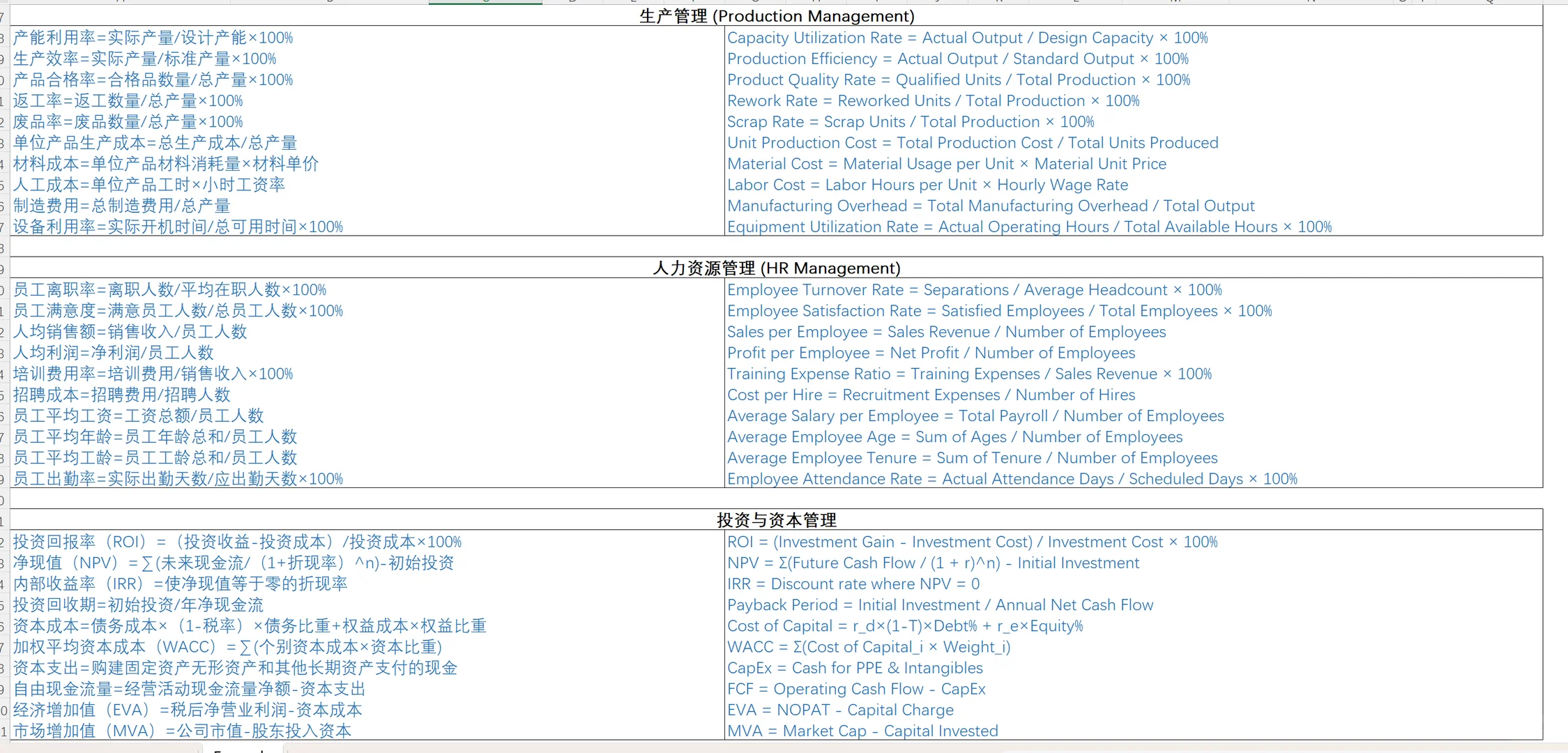The height and width of the screenshot is (753, 1568).
Task: Select the Production Management header cell
Action: tap(776, 16)
